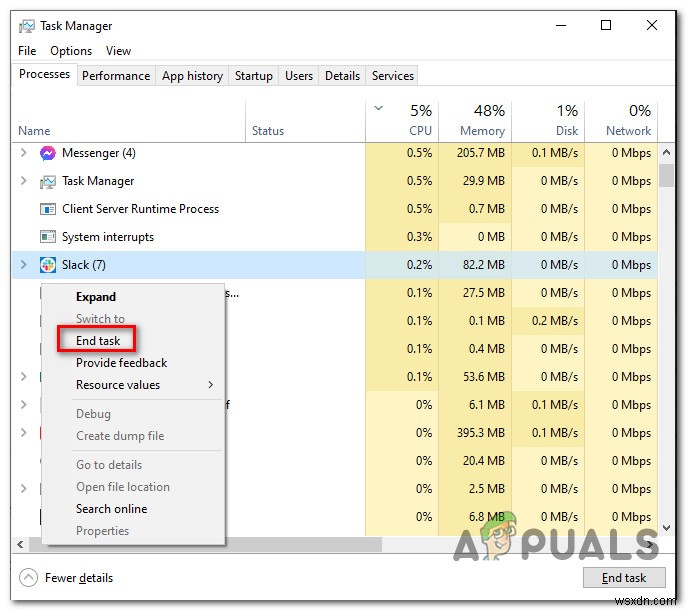
Task: Switch to the Users tab
Action: coord(299,76)
